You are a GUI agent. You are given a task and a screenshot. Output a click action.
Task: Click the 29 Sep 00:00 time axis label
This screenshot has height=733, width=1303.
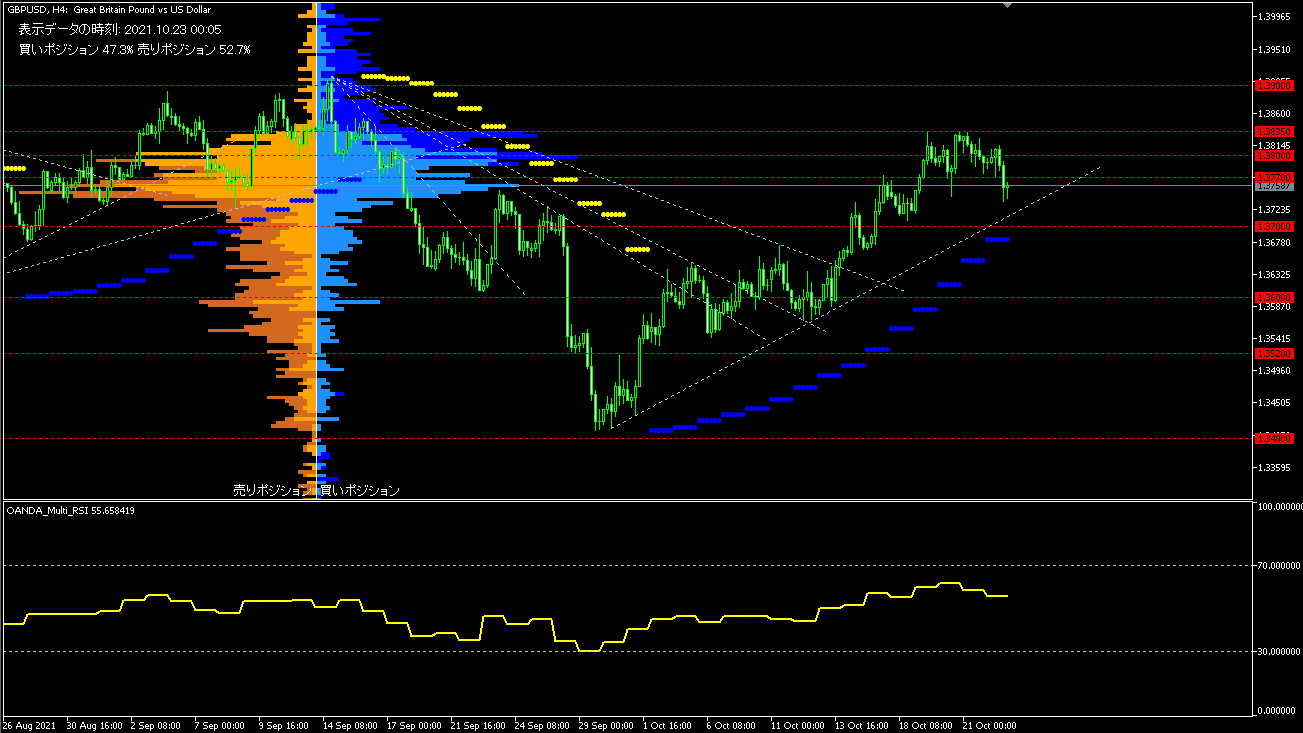pyautogui.click(x=606, y=724)
